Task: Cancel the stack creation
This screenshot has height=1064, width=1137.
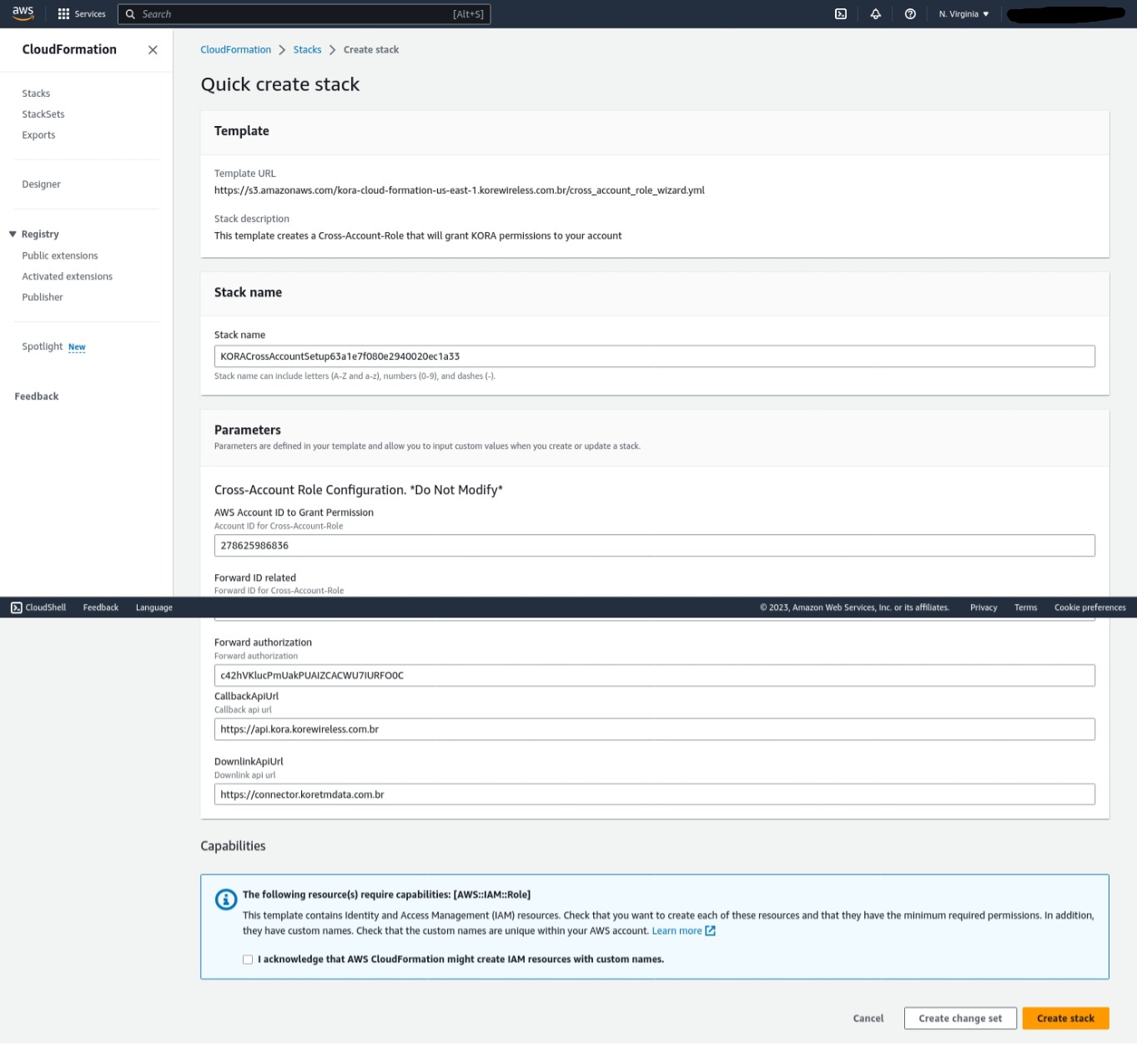Action: click(x=868, y=1018)
